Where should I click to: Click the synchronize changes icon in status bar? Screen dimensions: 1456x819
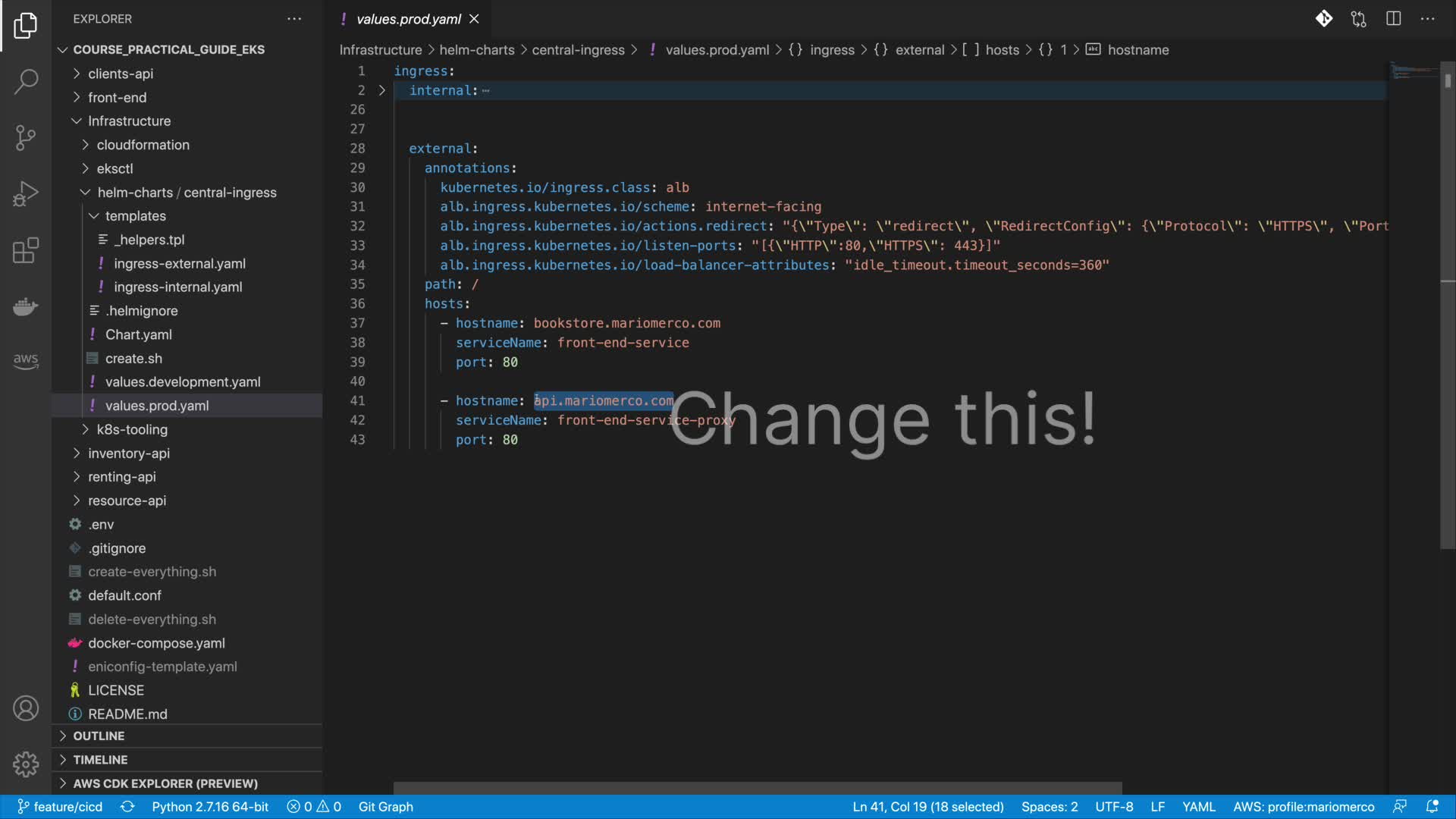click(x=127, y=807)
